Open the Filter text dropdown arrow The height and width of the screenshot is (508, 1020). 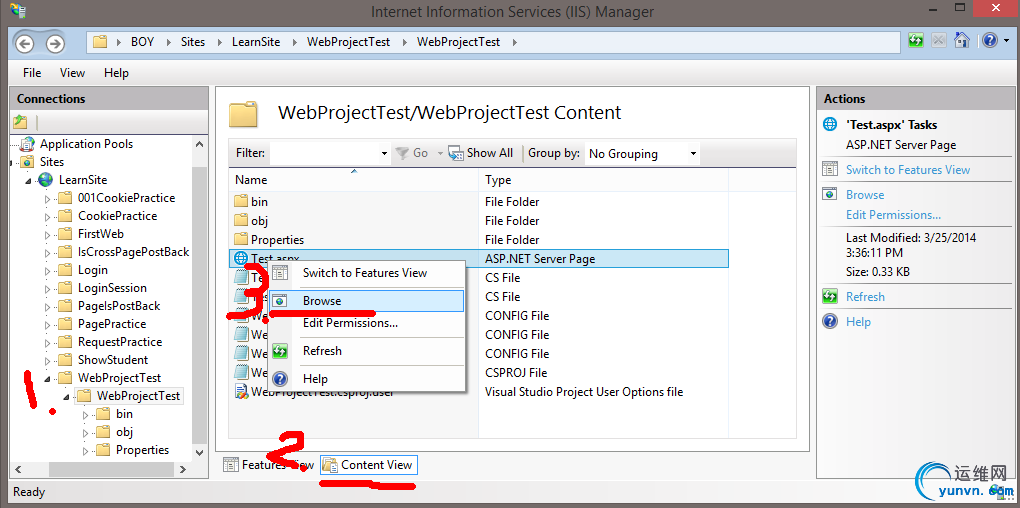[x=384, y=154]
